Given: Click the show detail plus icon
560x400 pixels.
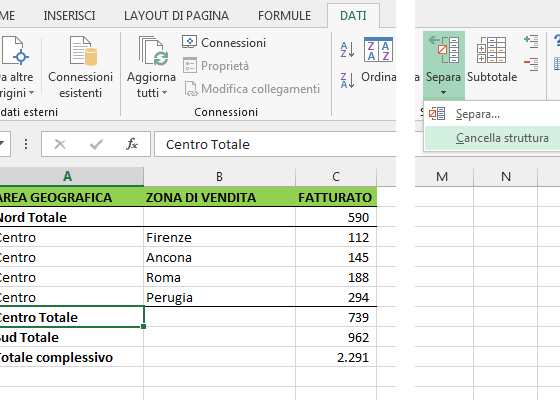Looking at the screenshot, I should point(531,41).
